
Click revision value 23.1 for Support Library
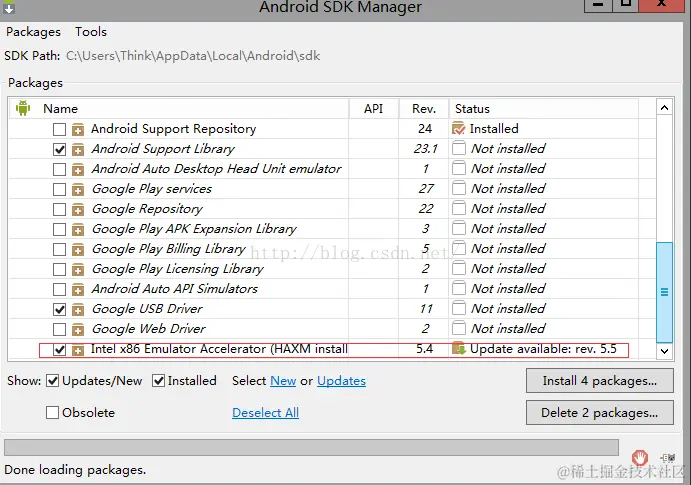tap(425, 149)
